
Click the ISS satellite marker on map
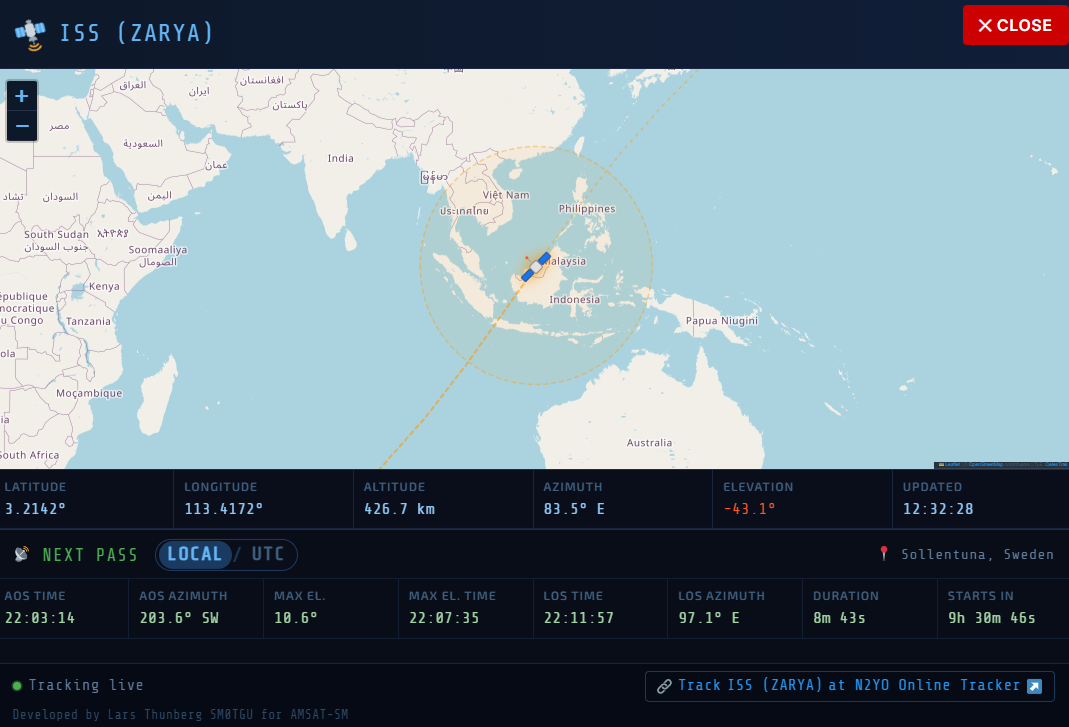pyautogui.click(x=535, y=267)
